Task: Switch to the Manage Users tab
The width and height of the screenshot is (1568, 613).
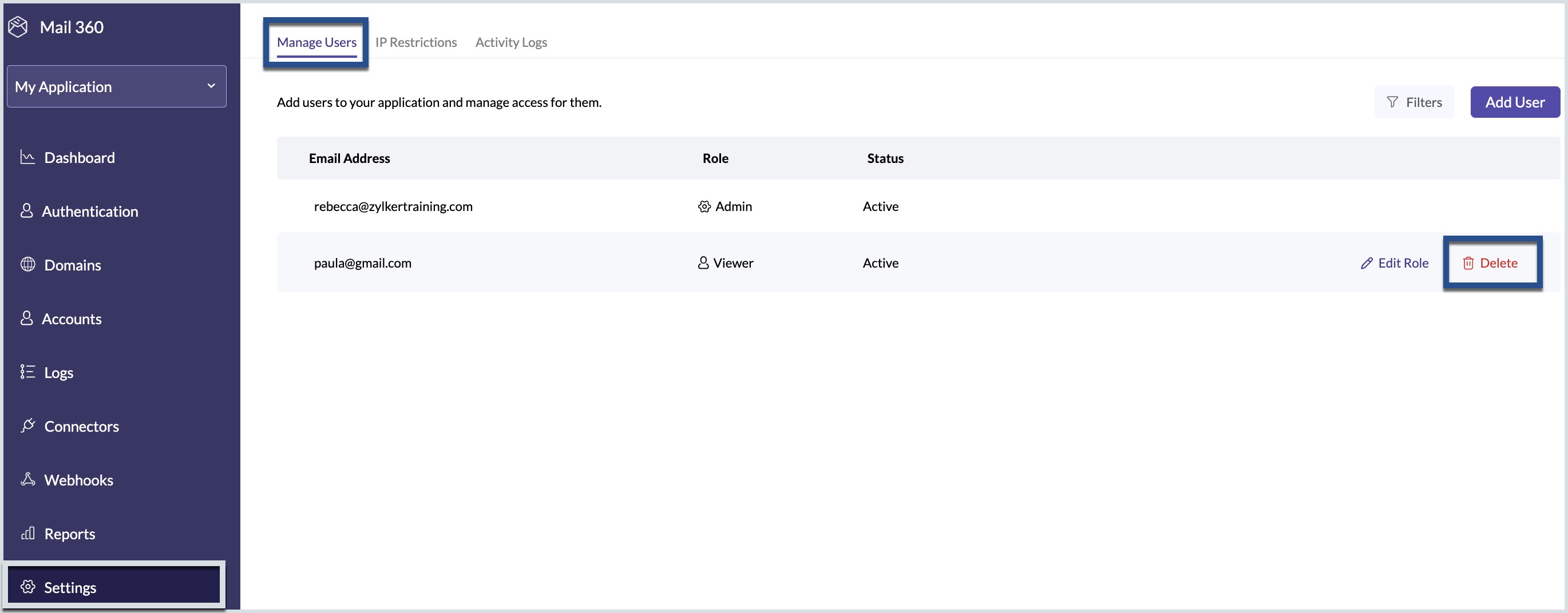Action: coord(316,42)
